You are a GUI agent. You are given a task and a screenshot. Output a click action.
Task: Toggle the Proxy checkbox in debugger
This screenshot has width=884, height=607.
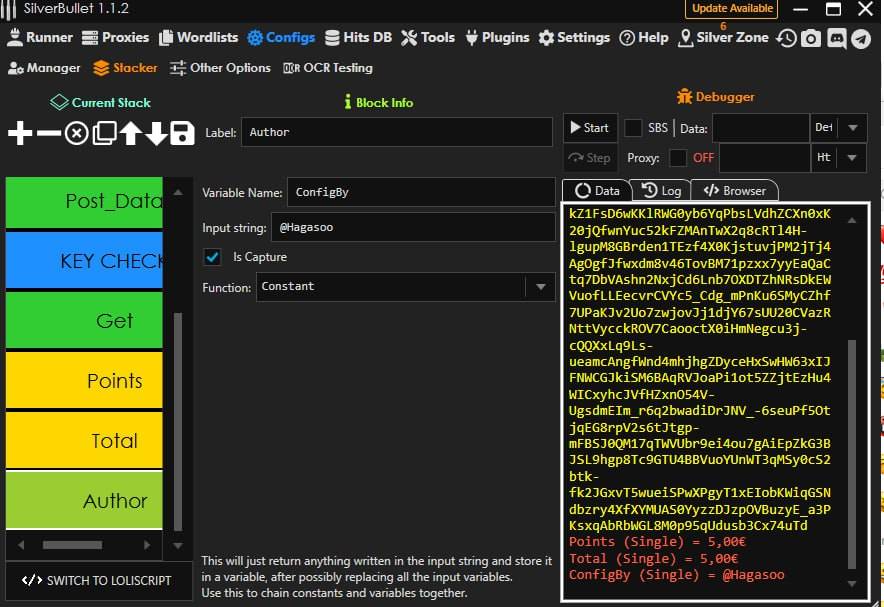pos(678,158)
